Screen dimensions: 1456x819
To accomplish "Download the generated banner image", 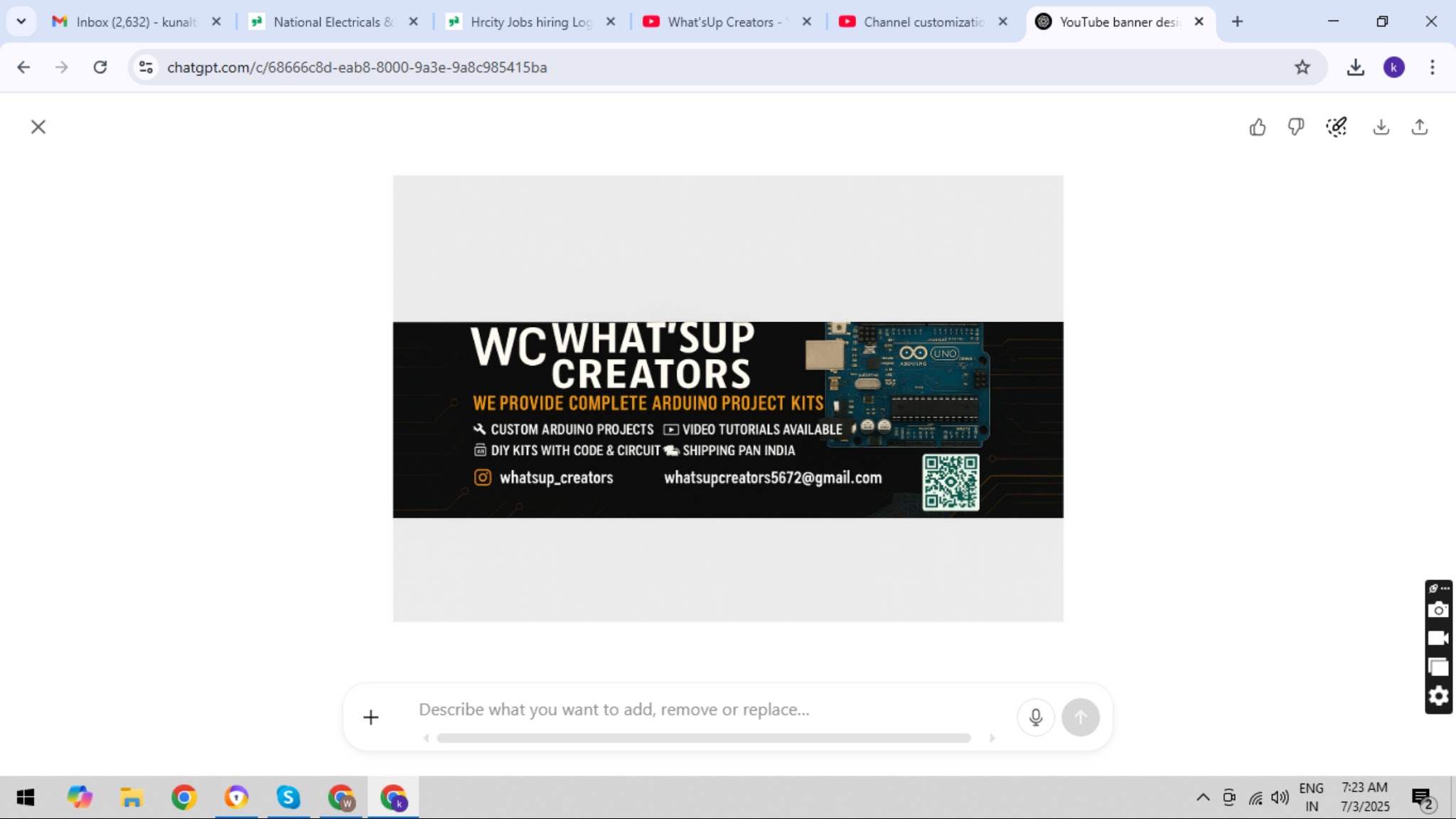I will tap(1381, 127).
